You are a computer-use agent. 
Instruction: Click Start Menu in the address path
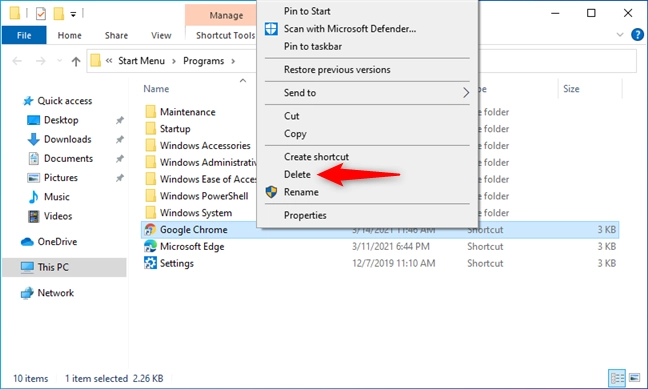coord(141,61)
